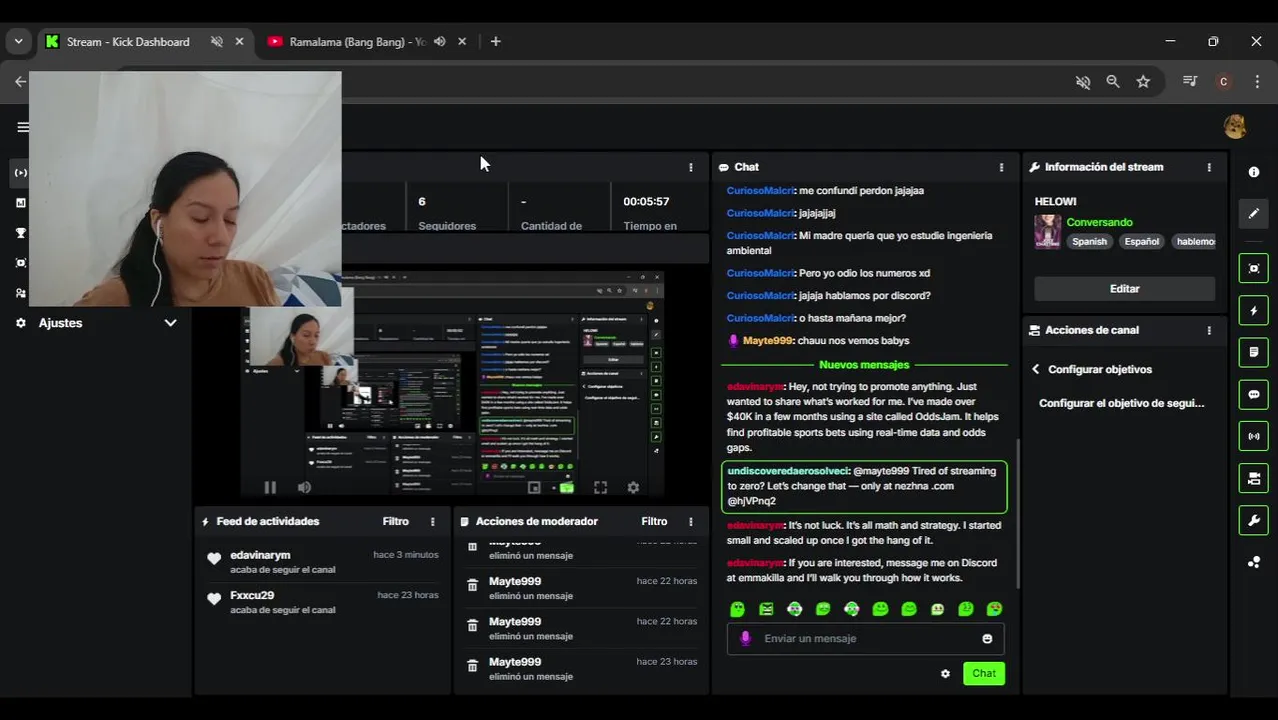Screen dimensions: 1278x720
Task: Click the Enviar un mensaje input field
Action: point(866,638)
